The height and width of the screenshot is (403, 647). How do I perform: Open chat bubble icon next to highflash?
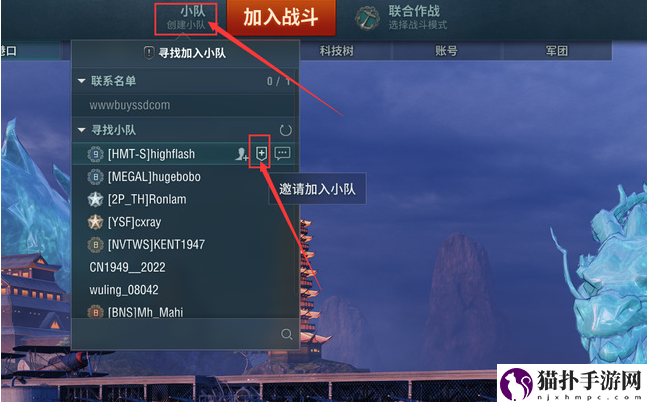click(x=282, y=153)
